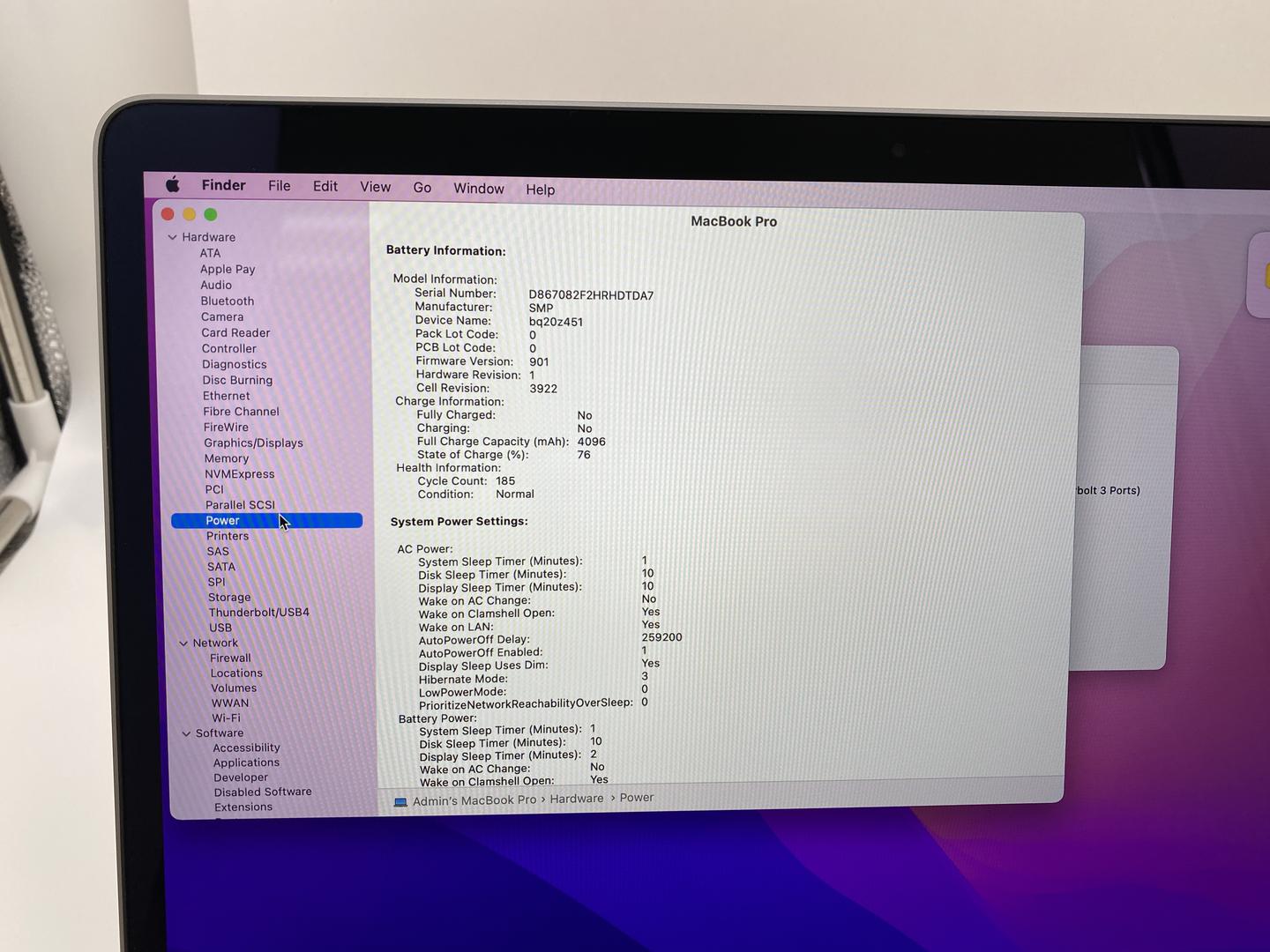Open the View menu
1270x952 pixels.
click(x=375, y=187)
